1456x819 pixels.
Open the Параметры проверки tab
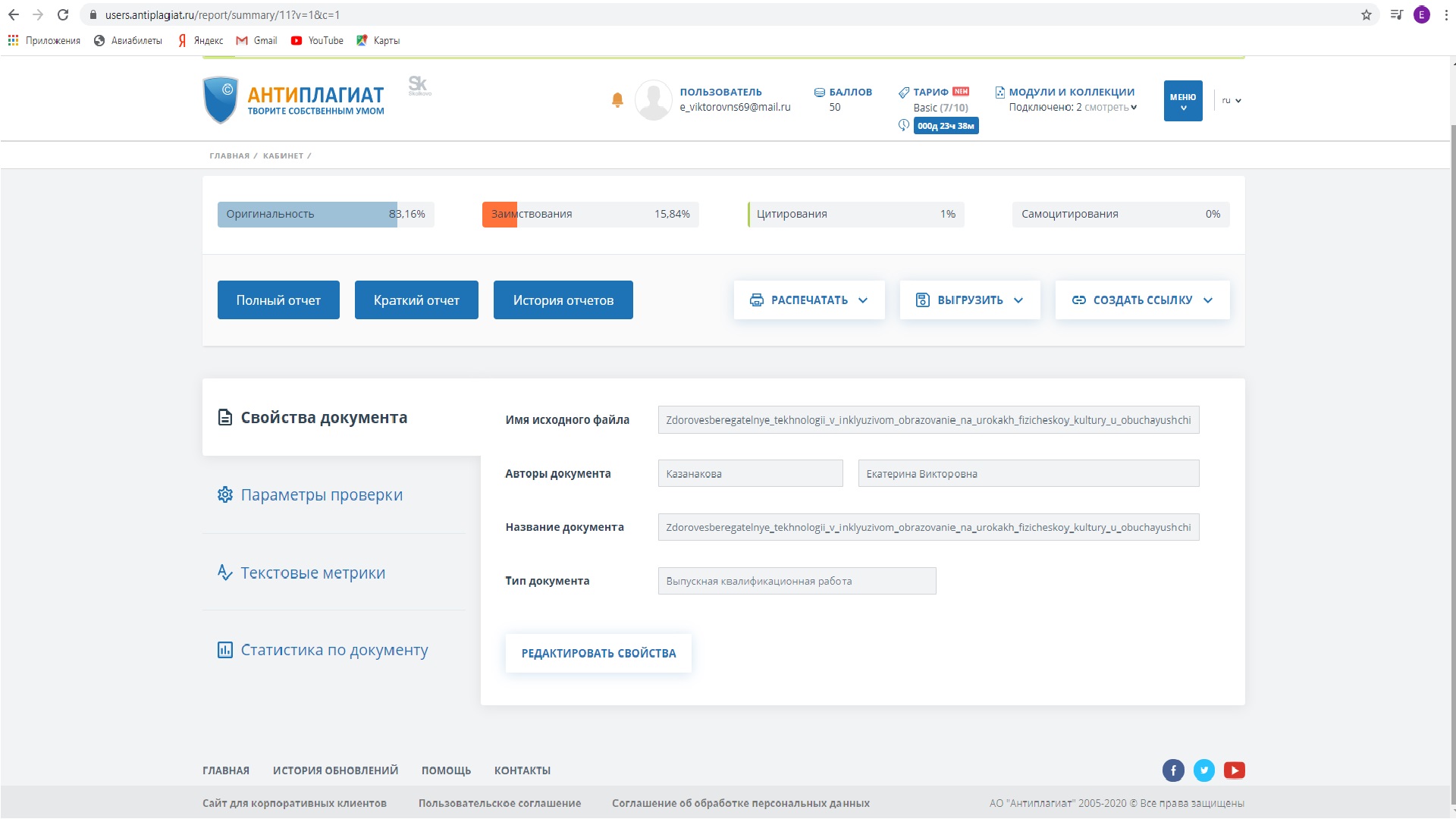click(322, 495)
